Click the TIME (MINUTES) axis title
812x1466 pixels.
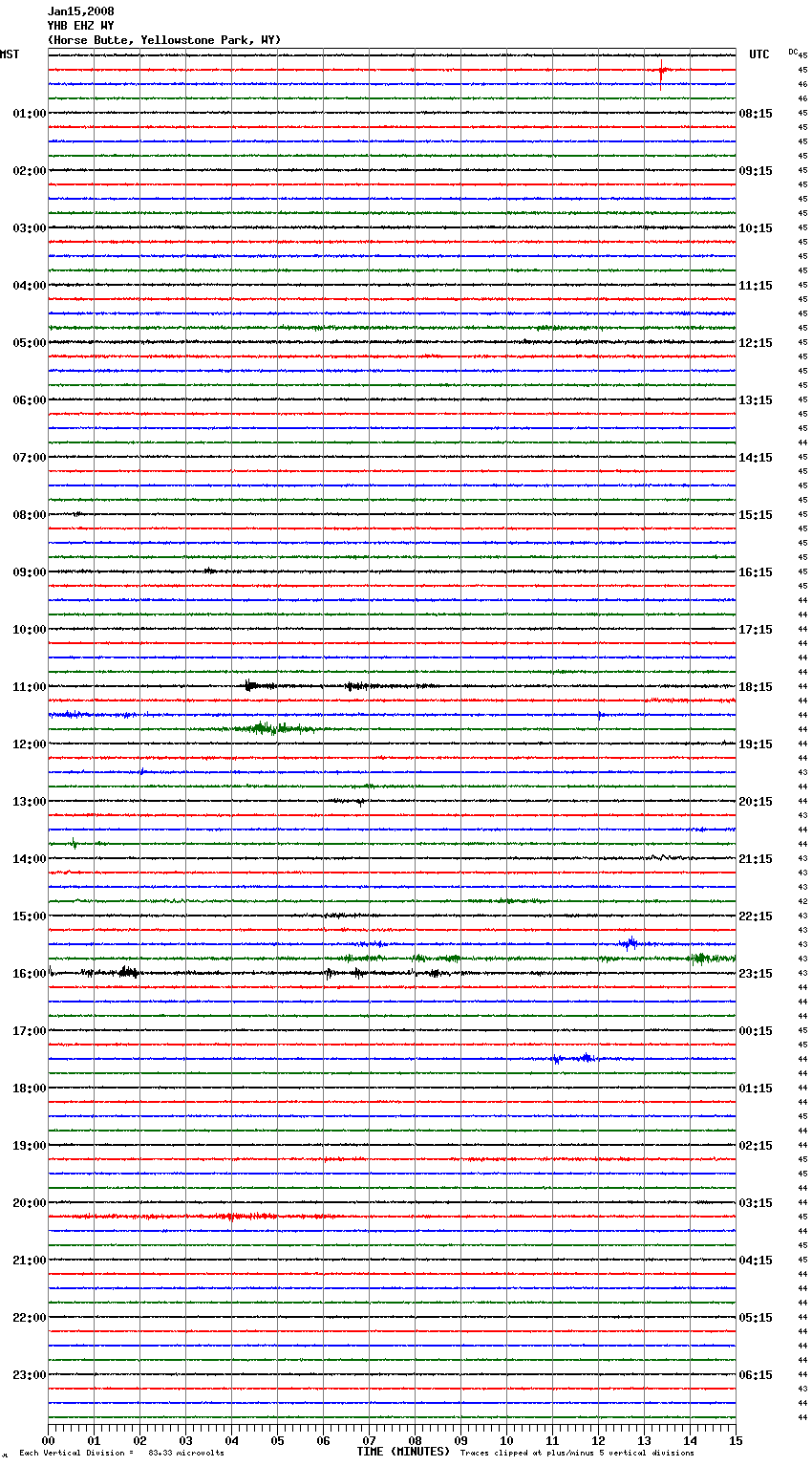pos(403,1452)
